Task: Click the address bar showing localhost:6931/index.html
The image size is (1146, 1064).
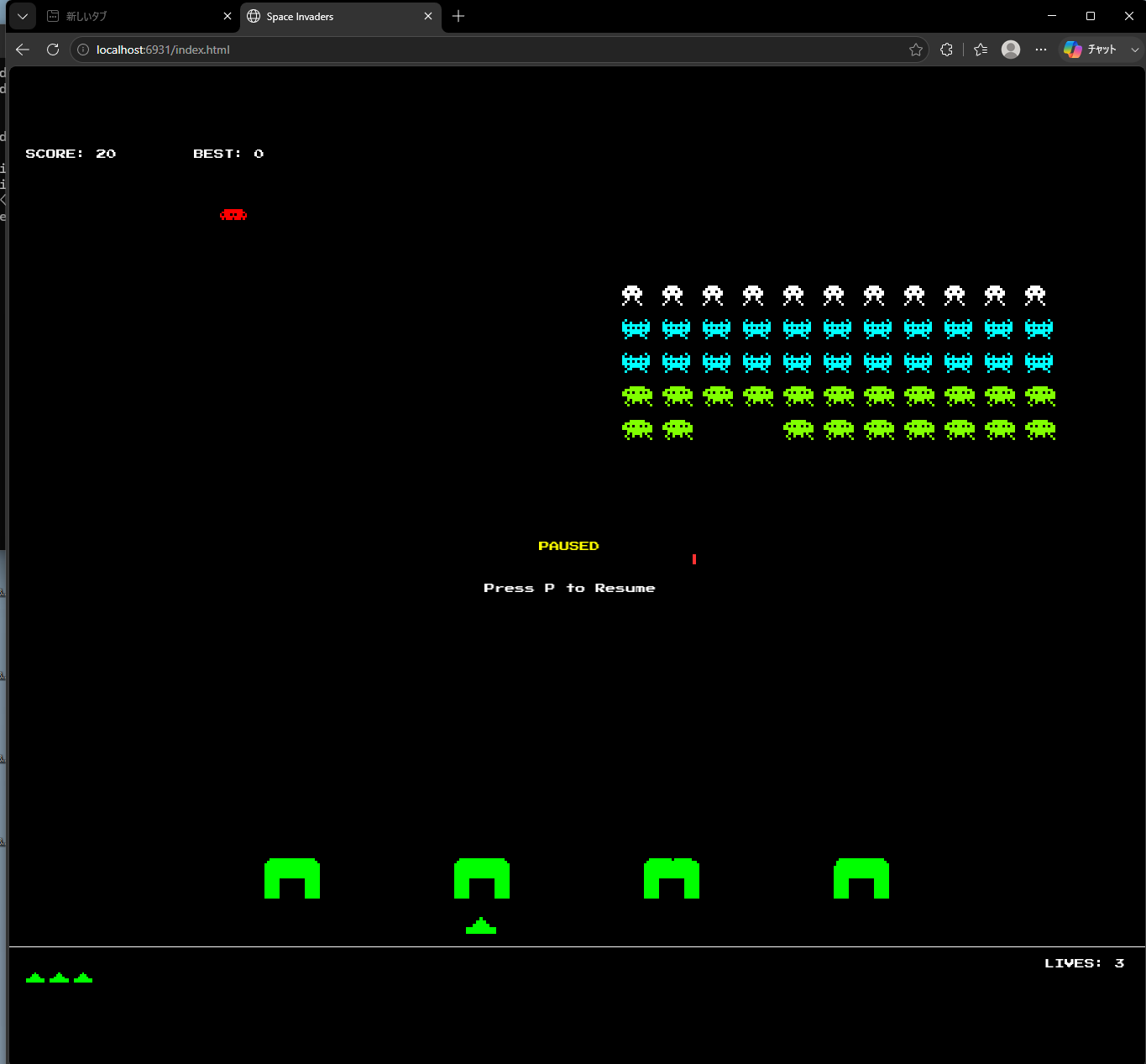Action: [500, 50]
